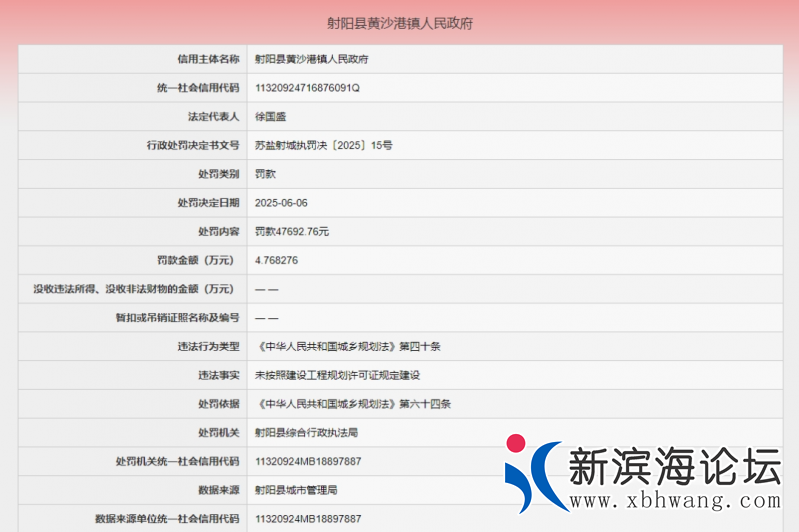Image resolution: width=799 pixels, height=532 pixels.
Task: Click the data source value 射阳县城市管理局
Action: (x=296, y=490)
